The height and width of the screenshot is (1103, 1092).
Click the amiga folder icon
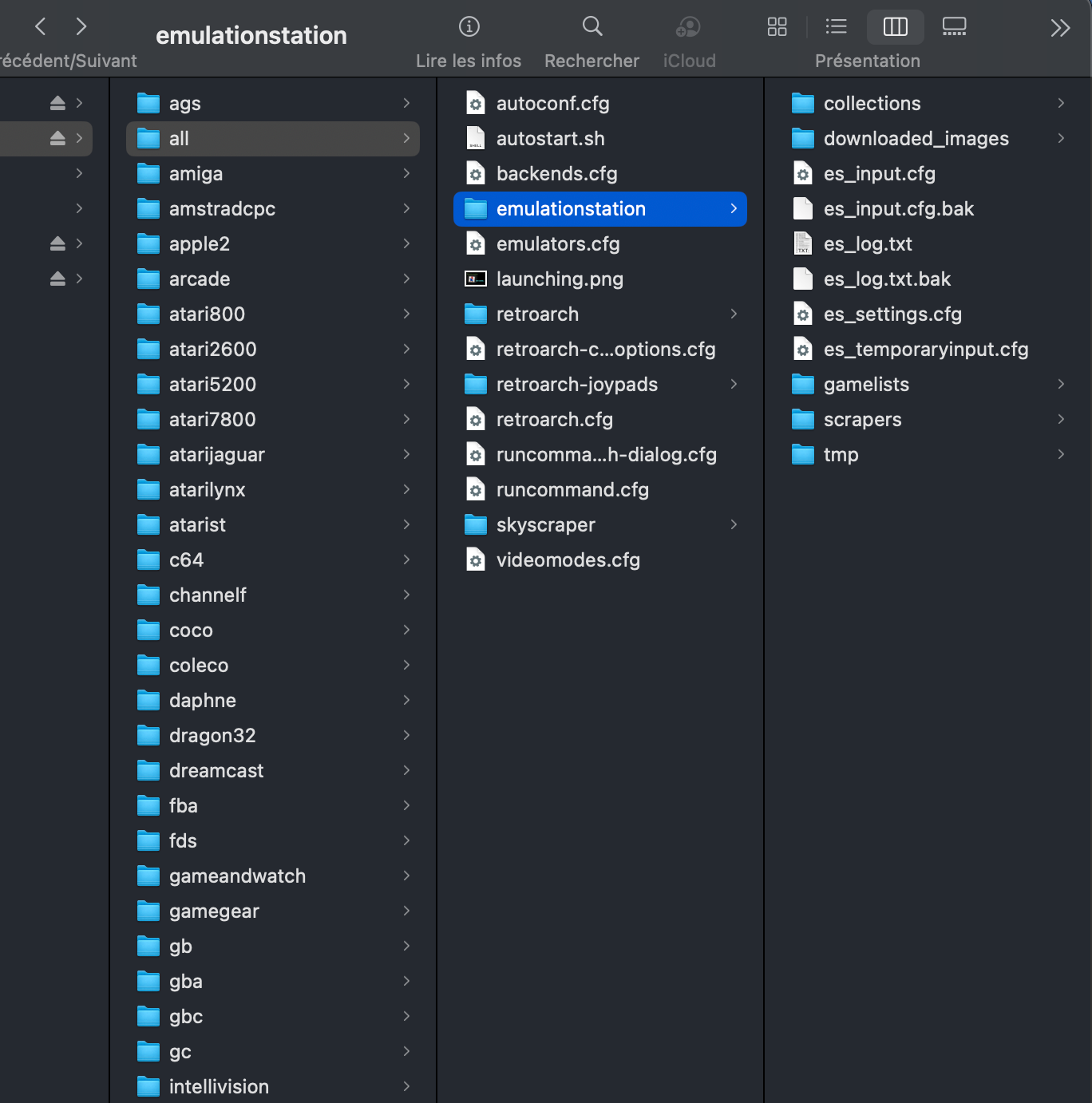click(148, 173)
